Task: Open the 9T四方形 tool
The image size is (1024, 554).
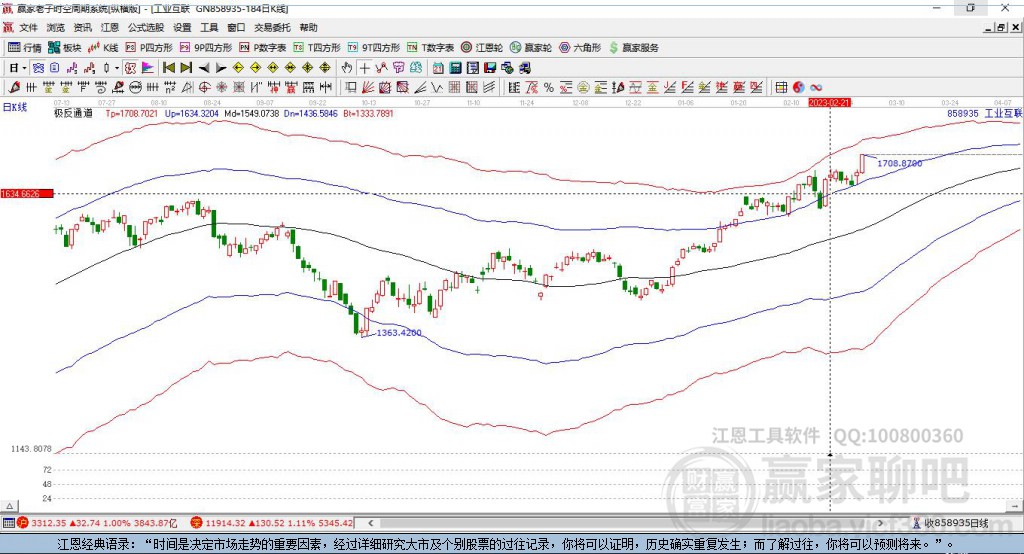Action: click(x=374, y=48)
